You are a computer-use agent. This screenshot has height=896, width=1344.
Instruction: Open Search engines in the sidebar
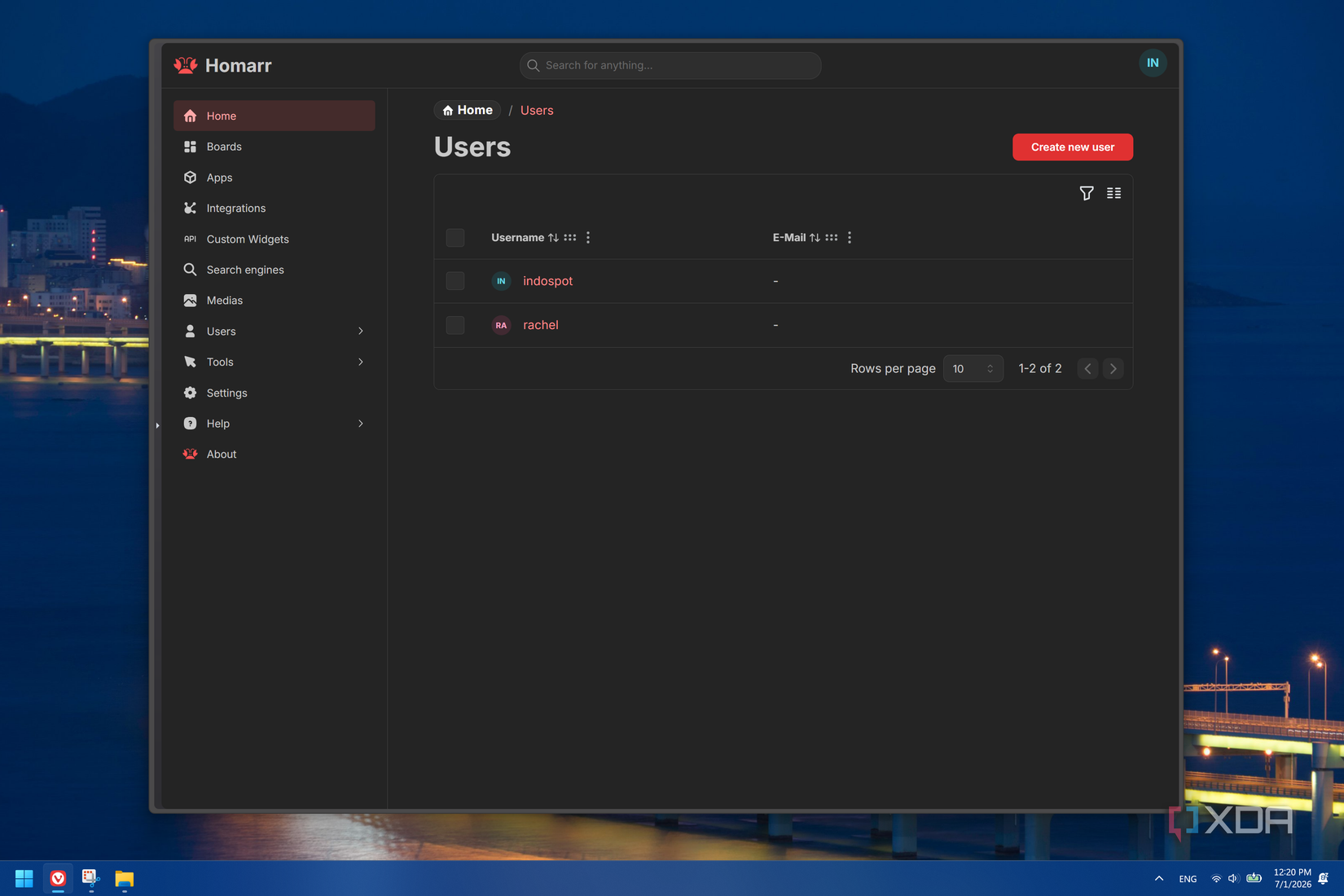point(275,270)
